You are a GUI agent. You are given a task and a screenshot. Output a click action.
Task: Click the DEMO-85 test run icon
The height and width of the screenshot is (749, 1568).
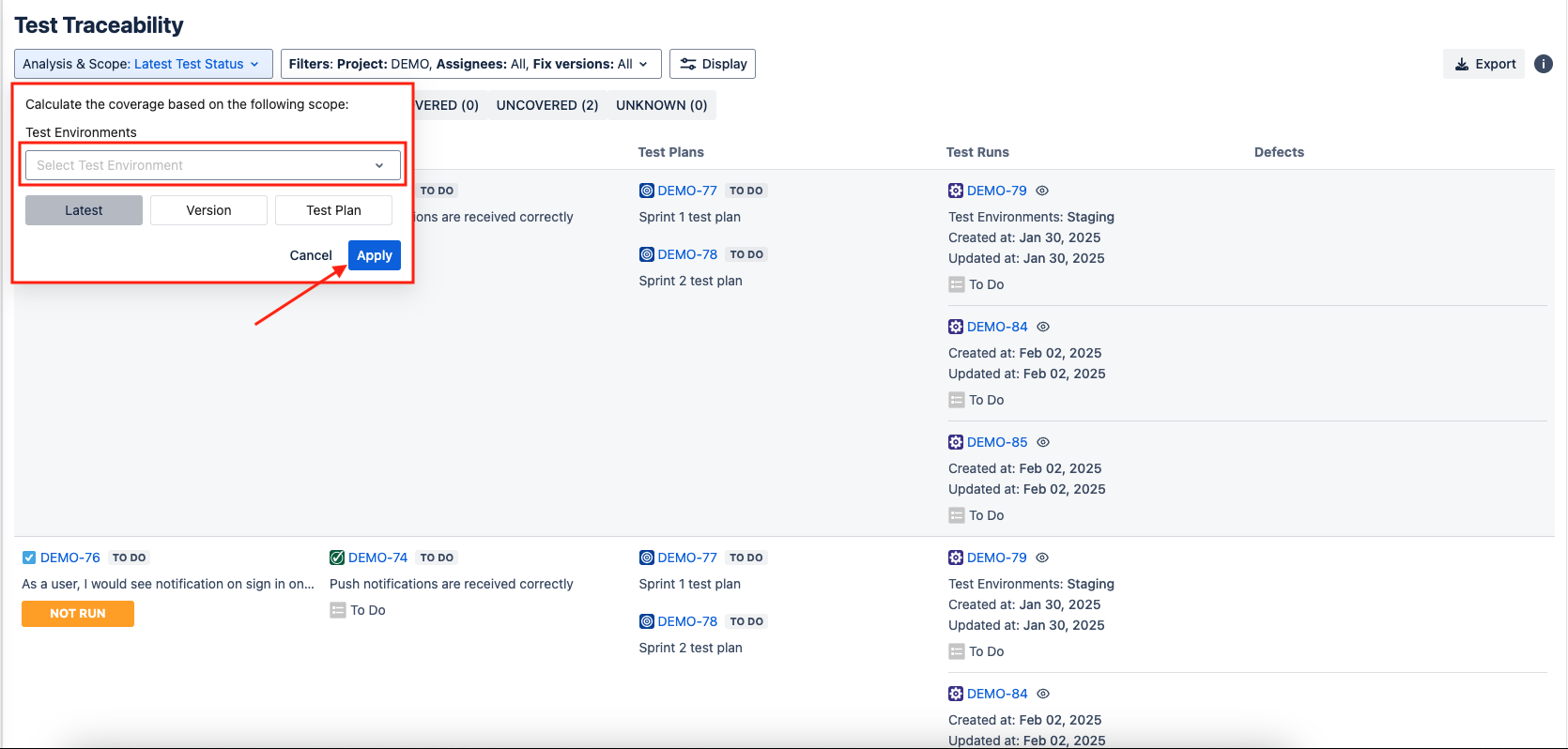pos(956,442)
